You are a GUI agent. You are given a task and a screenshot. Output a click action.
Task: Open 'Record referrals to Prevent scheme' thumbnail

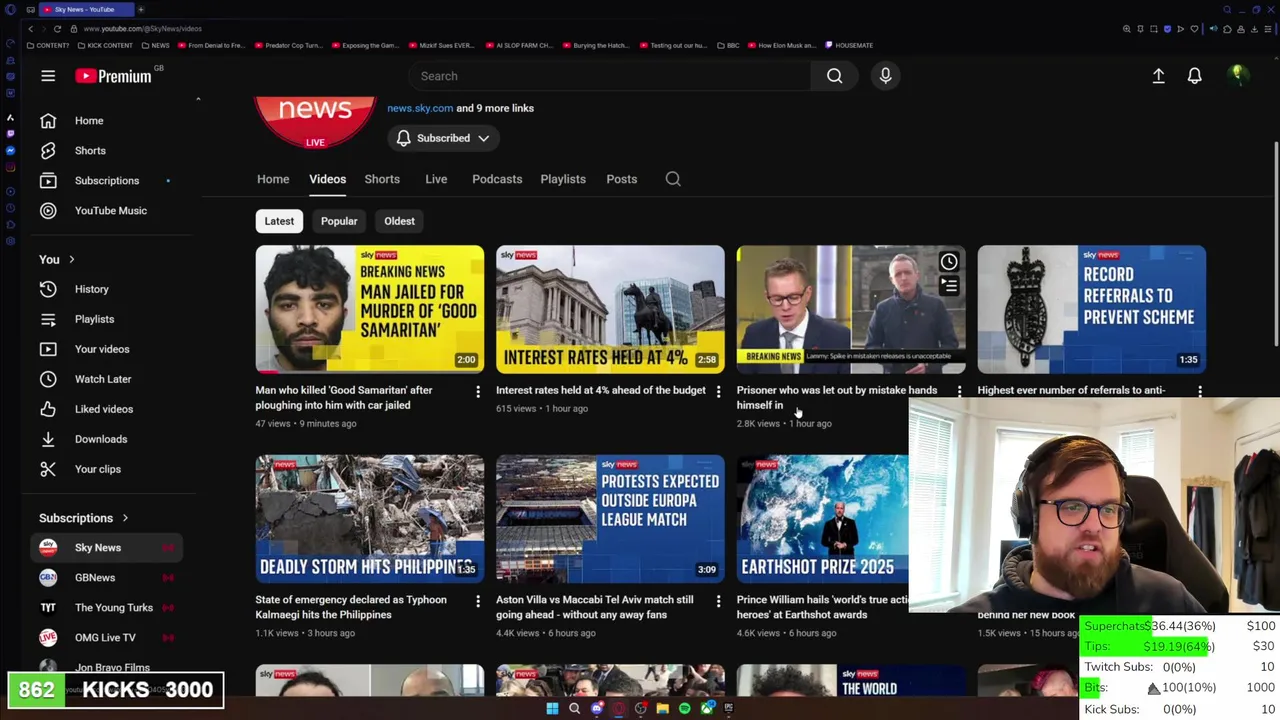click(1092, 309)
